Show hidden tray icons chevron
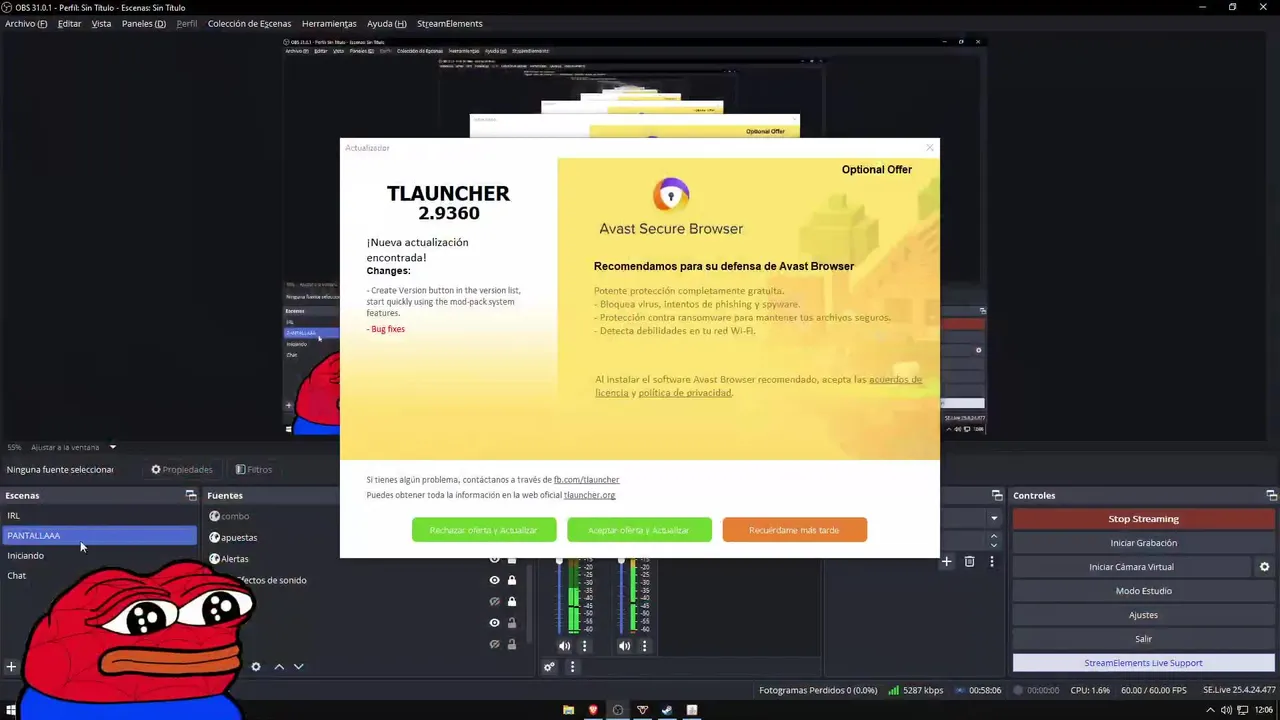 pos(1210,710)
